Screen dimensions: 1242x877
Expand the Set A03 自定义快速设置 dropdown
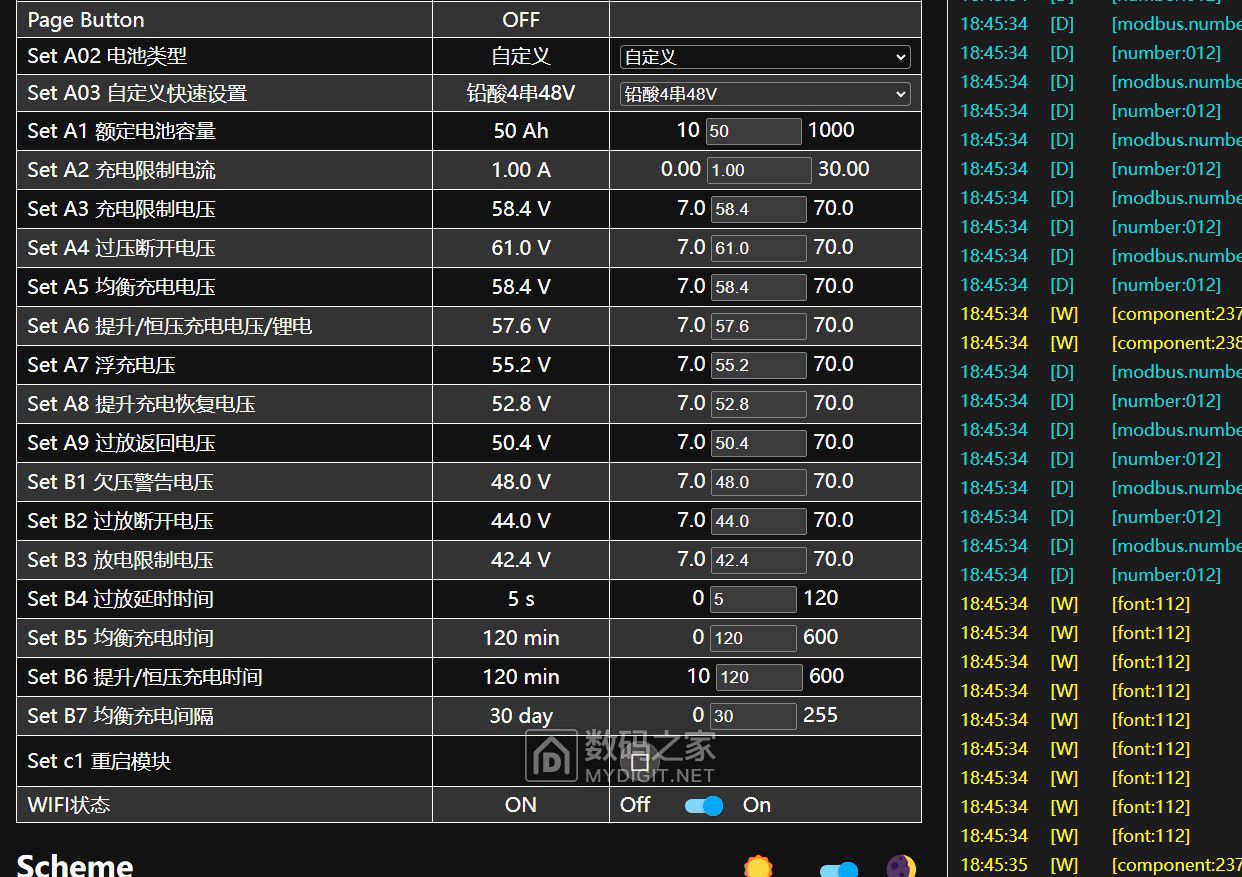(764, 94)
